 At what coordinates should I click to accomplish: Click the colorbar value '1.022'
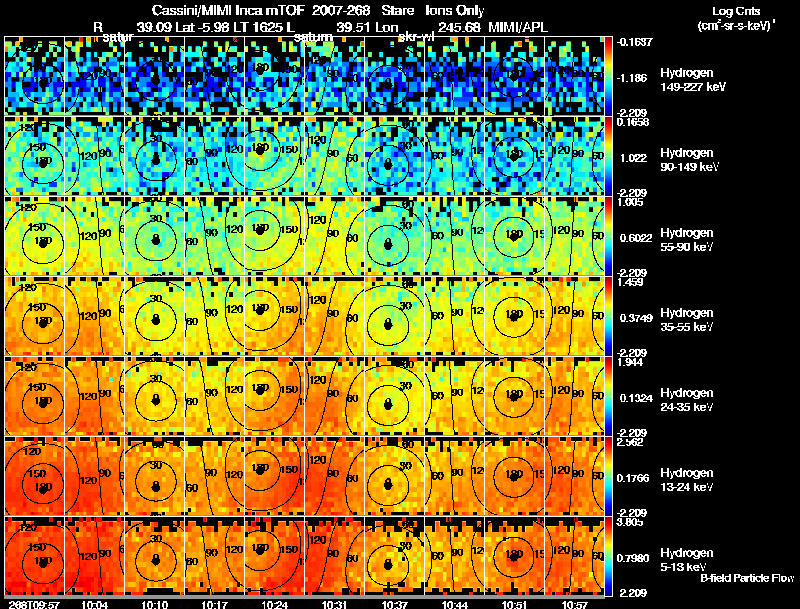pyautogui.click(x=633, y=158)
